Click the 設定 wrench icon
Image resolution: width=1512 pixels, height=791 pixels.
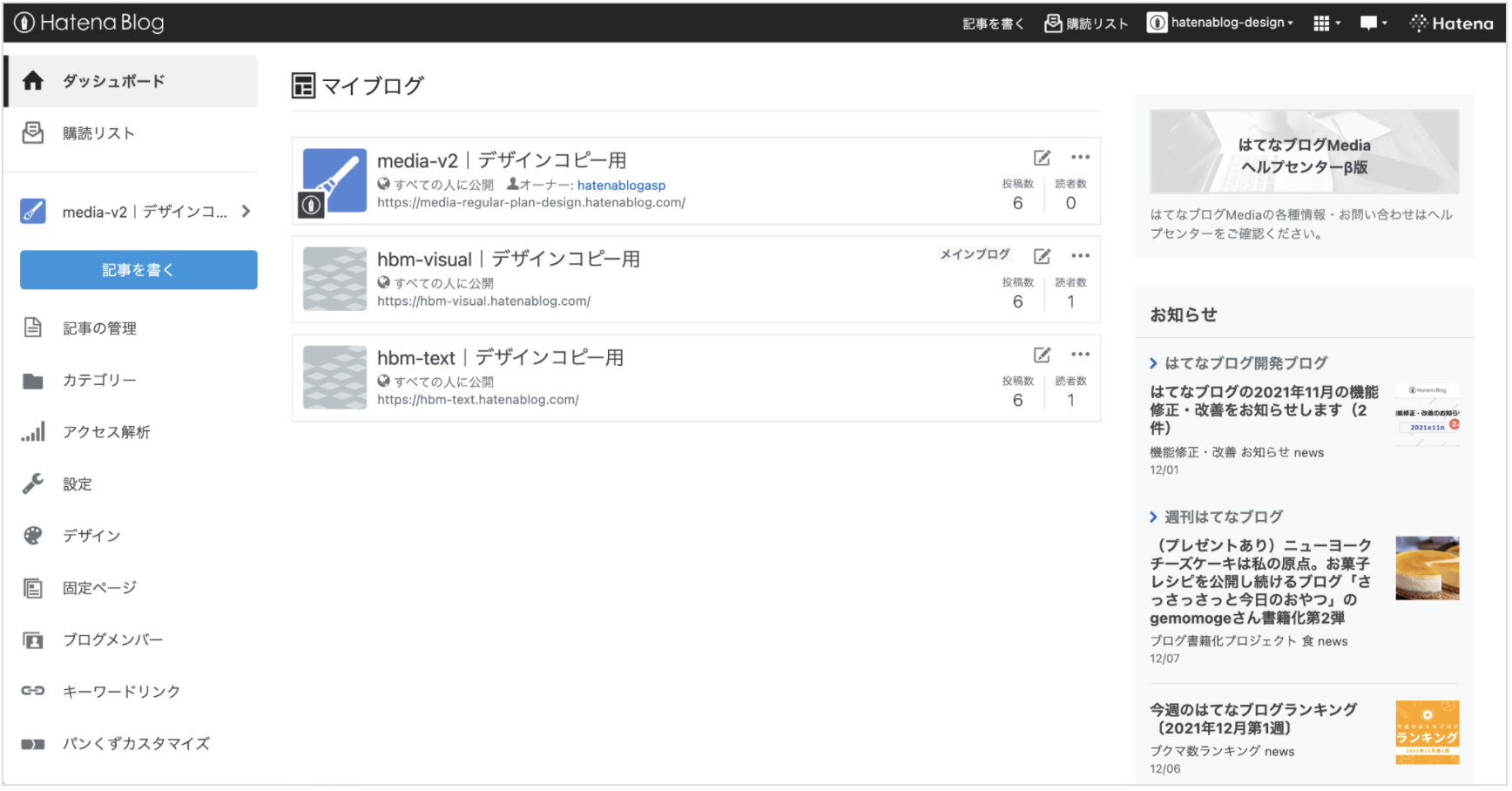pyautogui.click(x=33, y=484)
